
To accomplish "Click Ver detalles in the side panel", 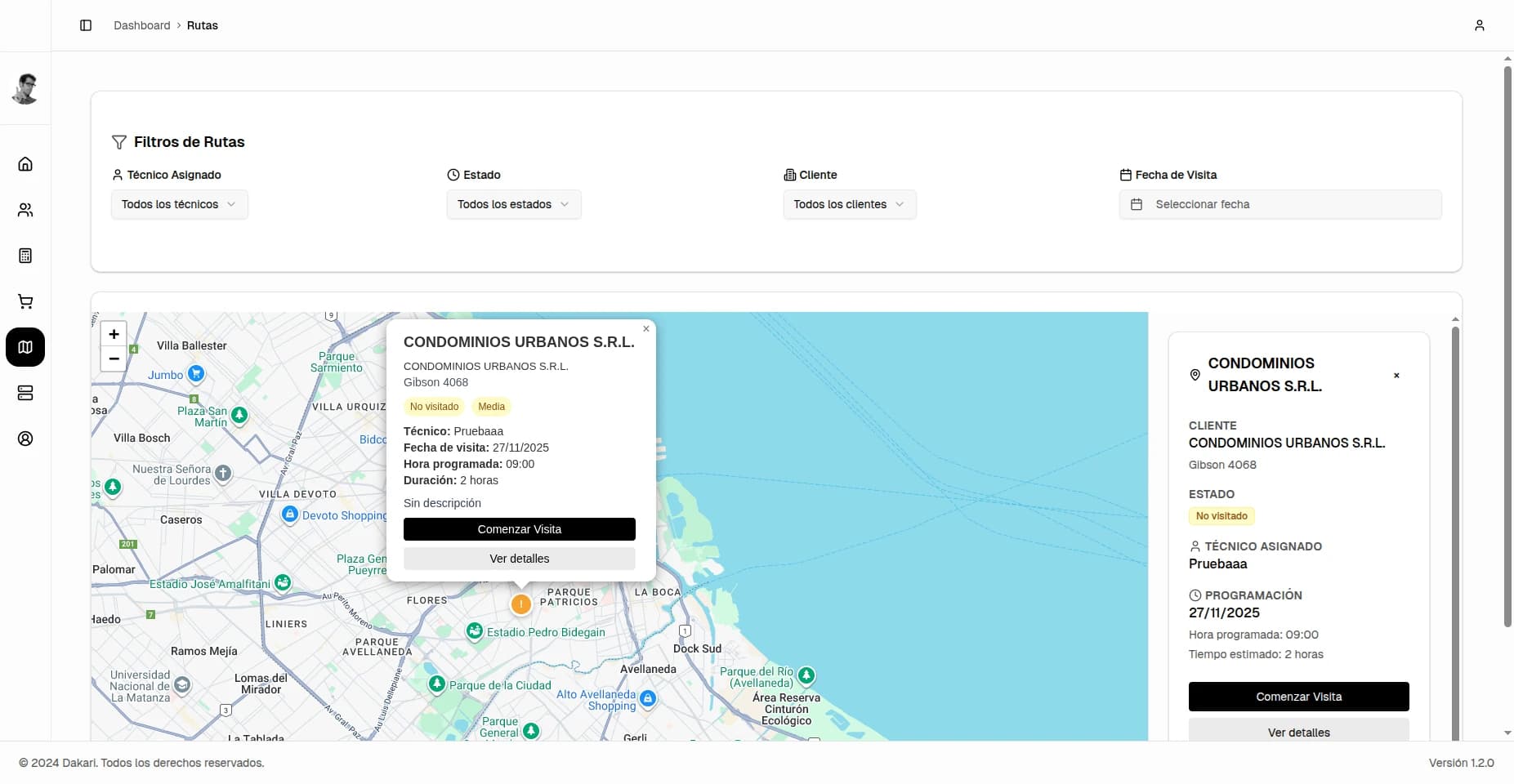I will (1299, 732).
